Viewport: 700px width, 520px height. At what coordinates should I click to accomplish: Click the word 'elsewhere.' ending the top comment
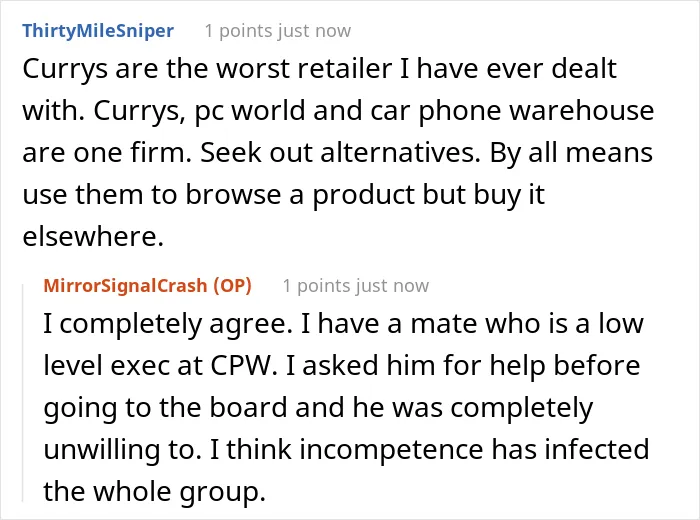tap(93, 236)
